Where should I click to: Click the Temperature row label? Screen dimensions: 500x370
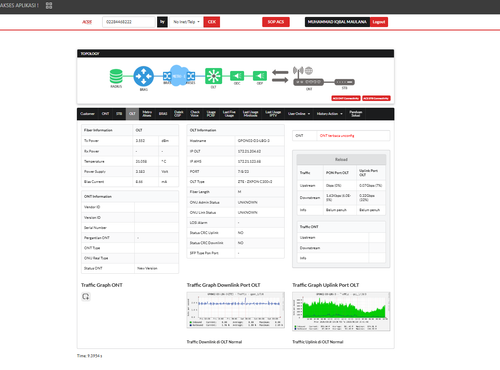[x=94, y=161]
